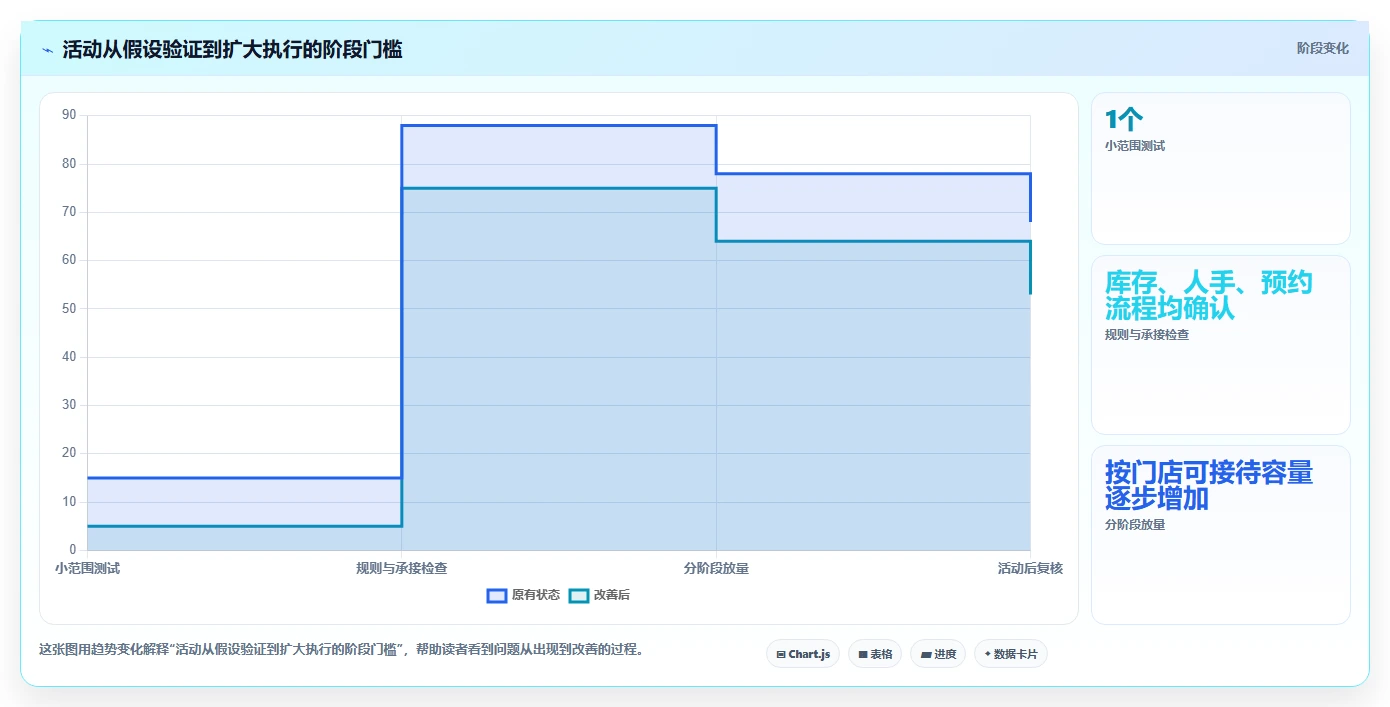Click the header icon beside the title
This screenshot has height=707, width=1390.
coord(47,50)
